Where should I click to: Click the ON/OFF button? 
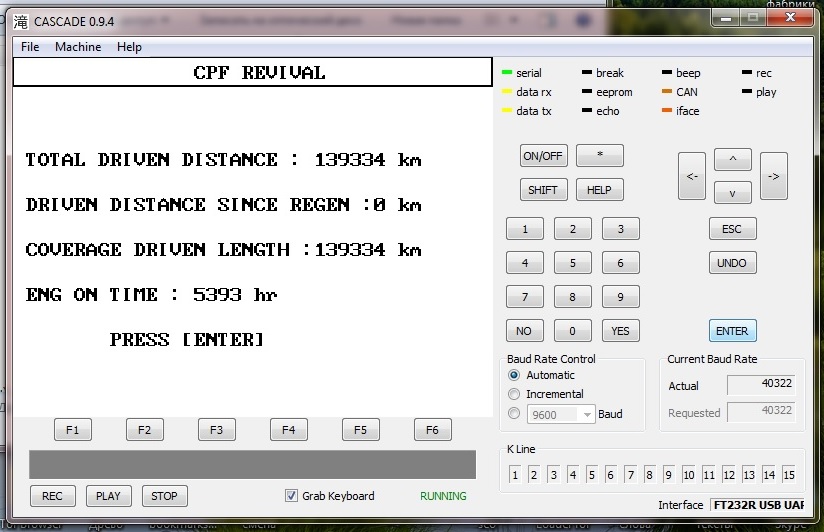[543, 156]
